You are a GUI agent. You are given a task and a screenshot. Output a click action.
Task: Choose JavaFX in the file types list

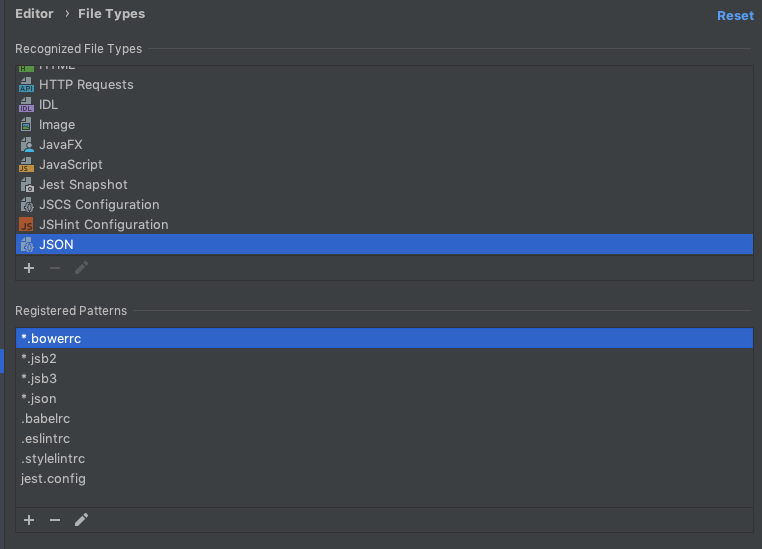tap(384, 145)
